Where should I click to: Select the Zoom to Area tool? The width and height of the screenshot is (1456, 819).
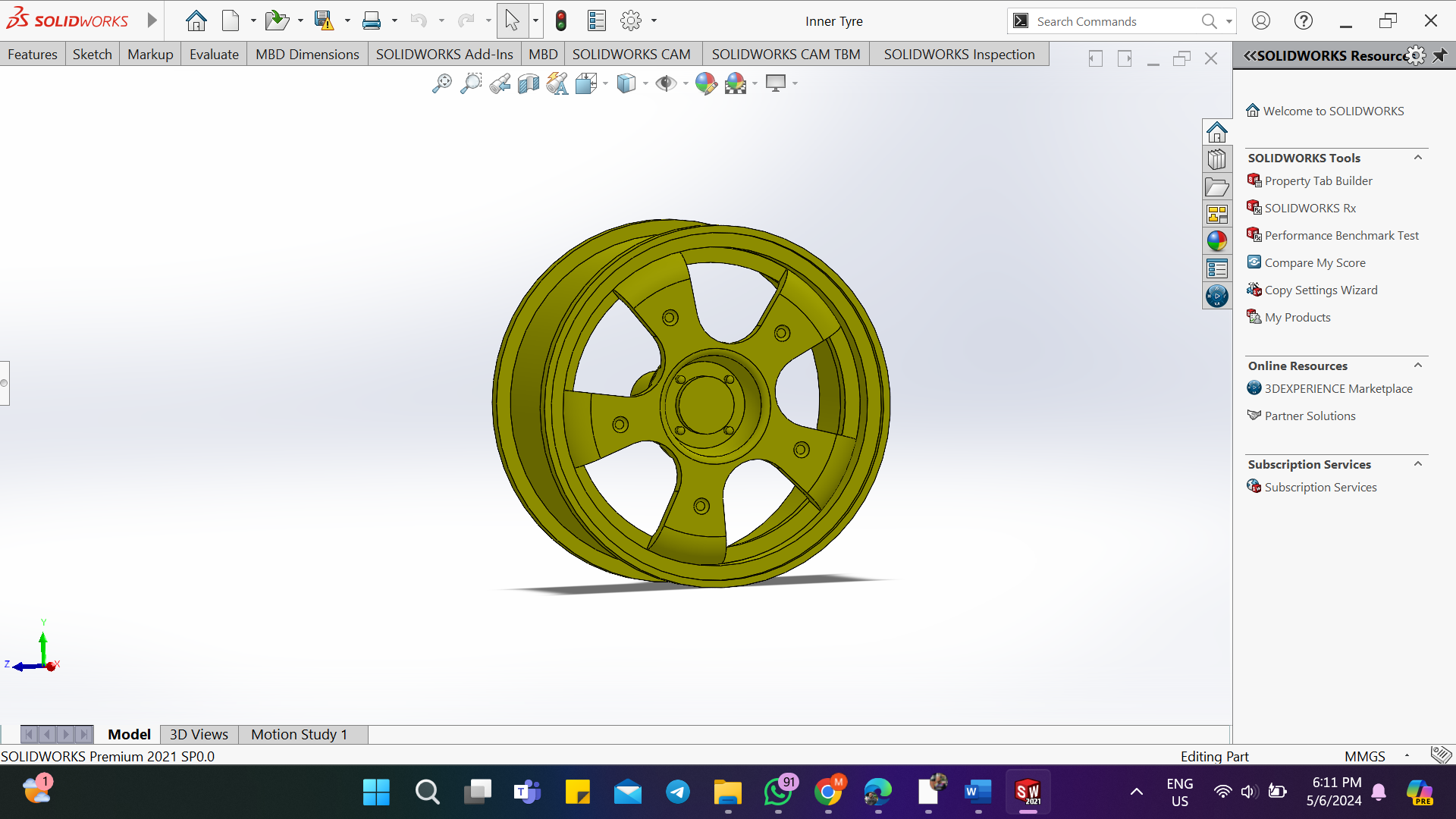[471, 83]
